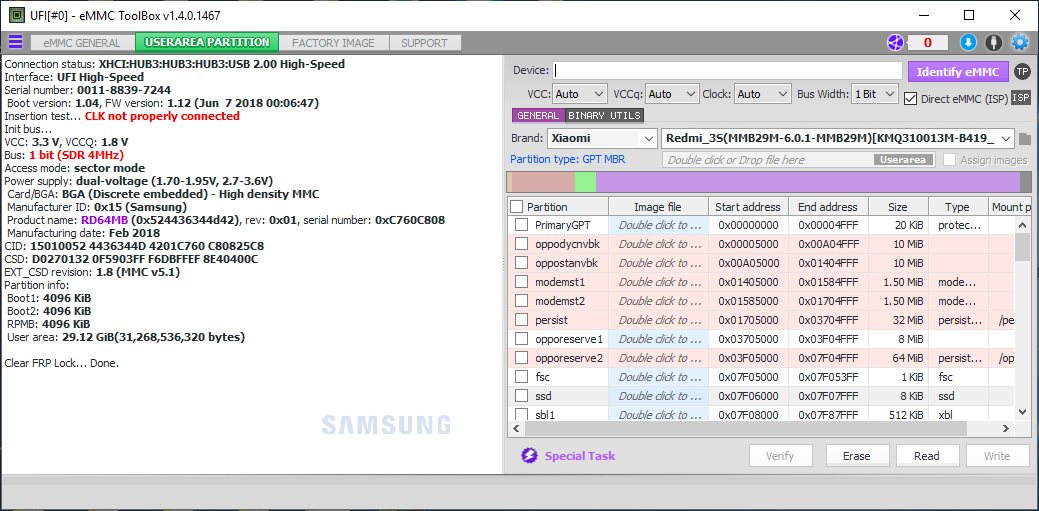Open the Bus Width dropdown
The image size is (1039, 511).
pos(875,94)
